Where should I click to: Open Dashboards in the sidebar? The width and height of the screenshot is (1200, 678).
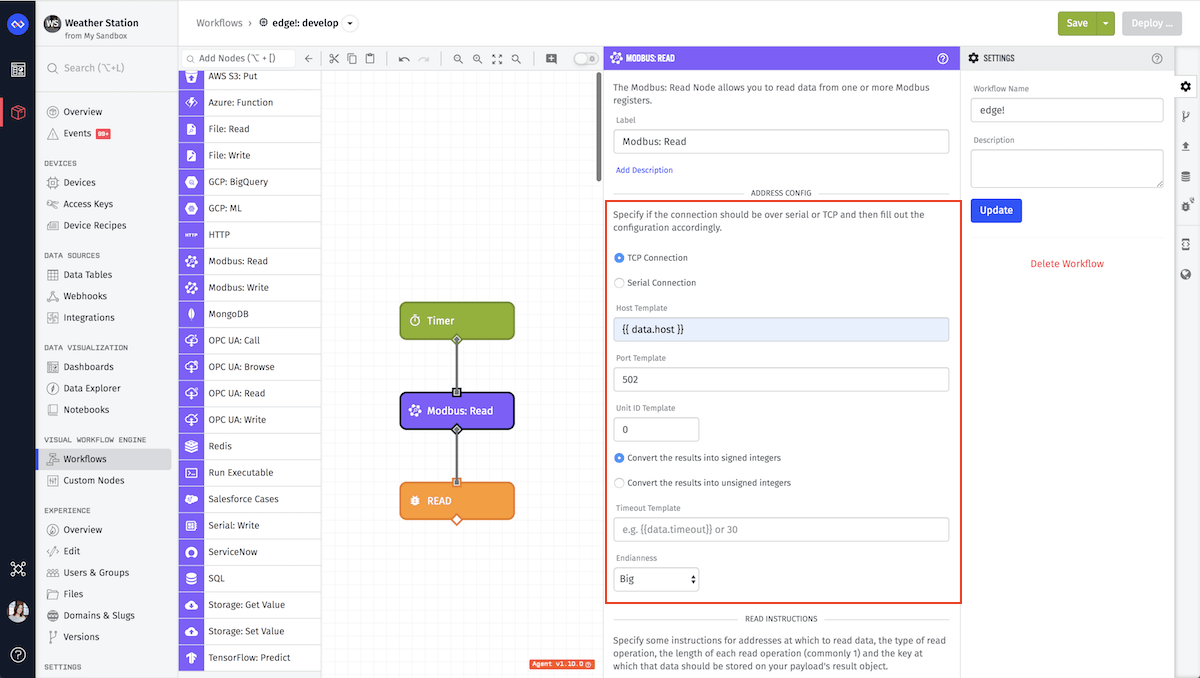tap(88, 367)
